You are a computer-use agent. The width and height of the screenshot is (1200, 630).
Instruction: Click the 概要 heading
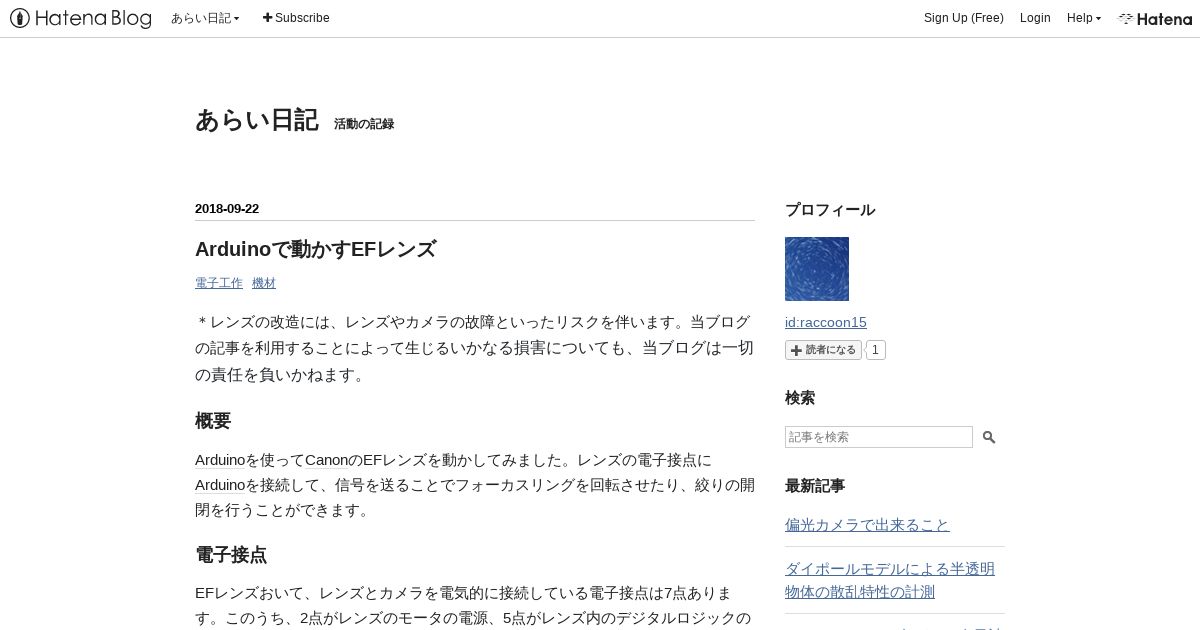[x=213, y=421]
